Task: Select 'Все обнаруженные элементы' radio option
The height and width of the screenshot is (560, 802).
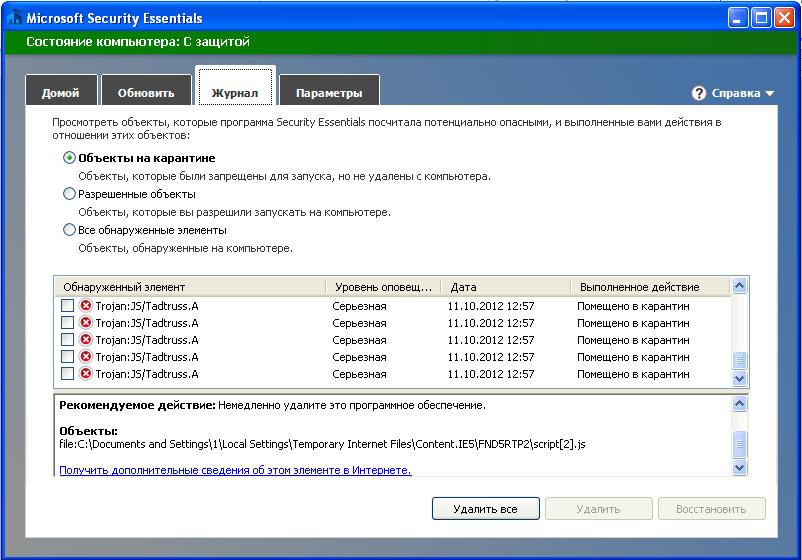Action: click(69, 230)
